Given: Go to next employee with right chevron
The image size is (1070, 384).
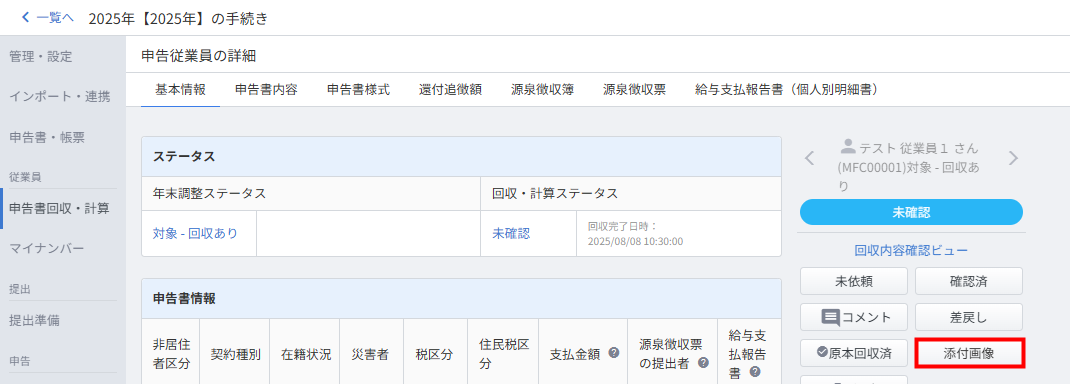Looking at the screenshot, I should coord(1013,158).
